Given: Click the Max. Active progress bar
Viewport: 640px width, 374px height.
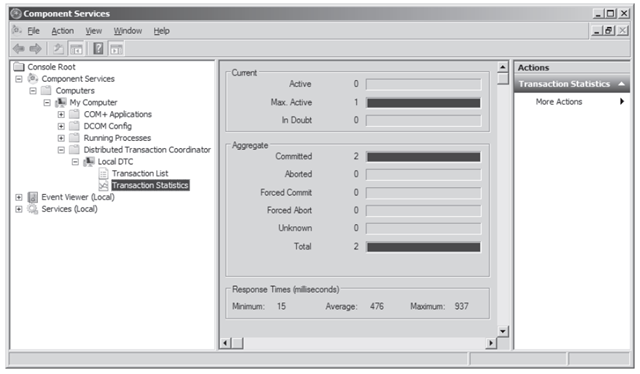Looking at the screenshot, I should pyautogui.click(x=423, y=103).
